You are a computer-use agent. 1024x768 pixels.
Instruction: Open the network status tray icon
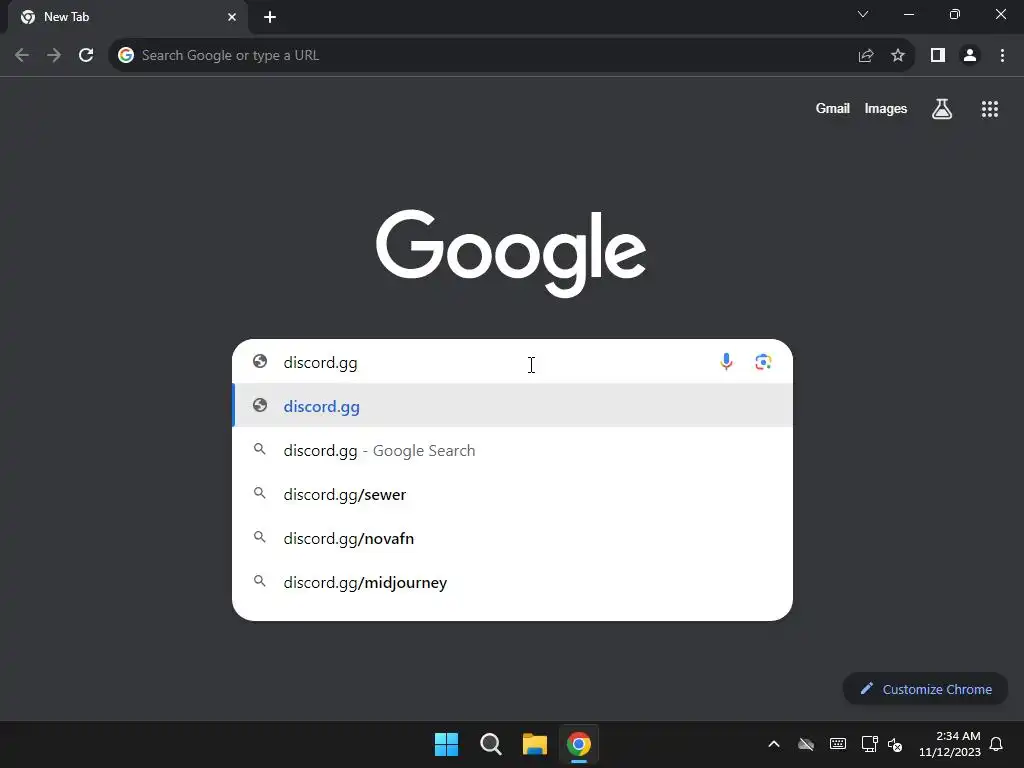click(x=869, y=744)
